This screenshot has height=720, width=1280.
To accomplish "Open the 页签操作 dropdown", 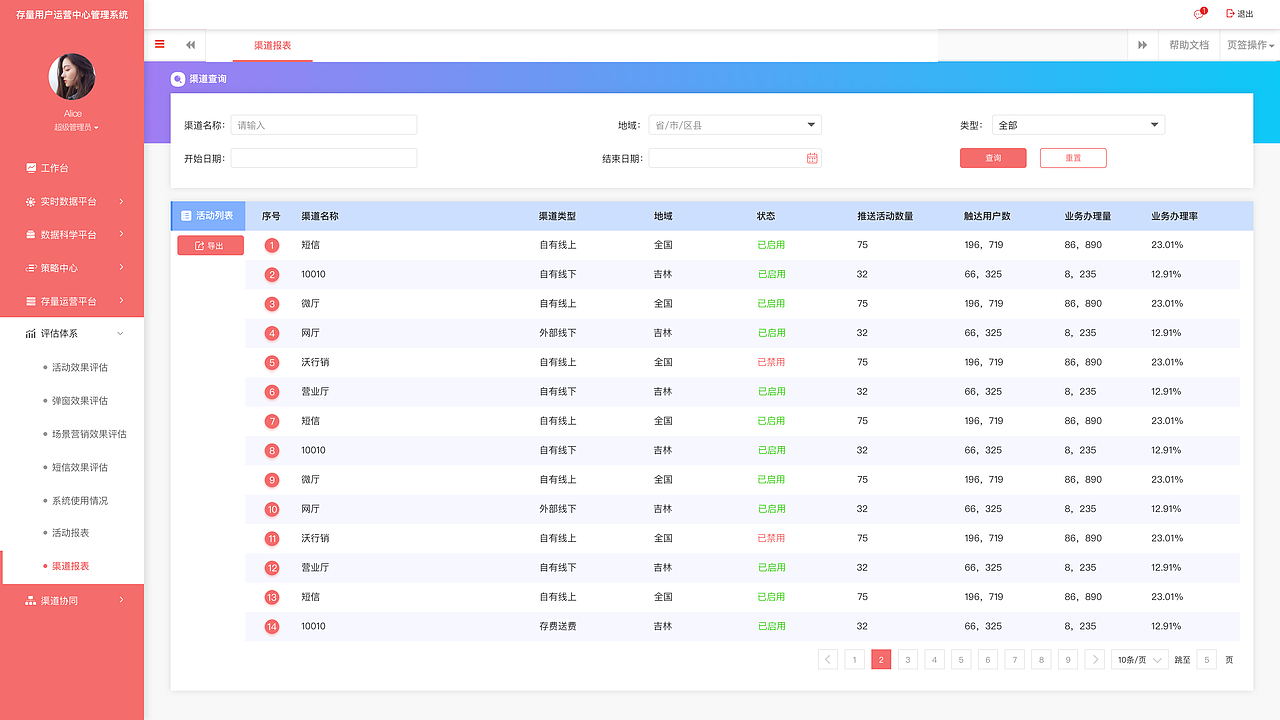I will [x=1250, y=45].
